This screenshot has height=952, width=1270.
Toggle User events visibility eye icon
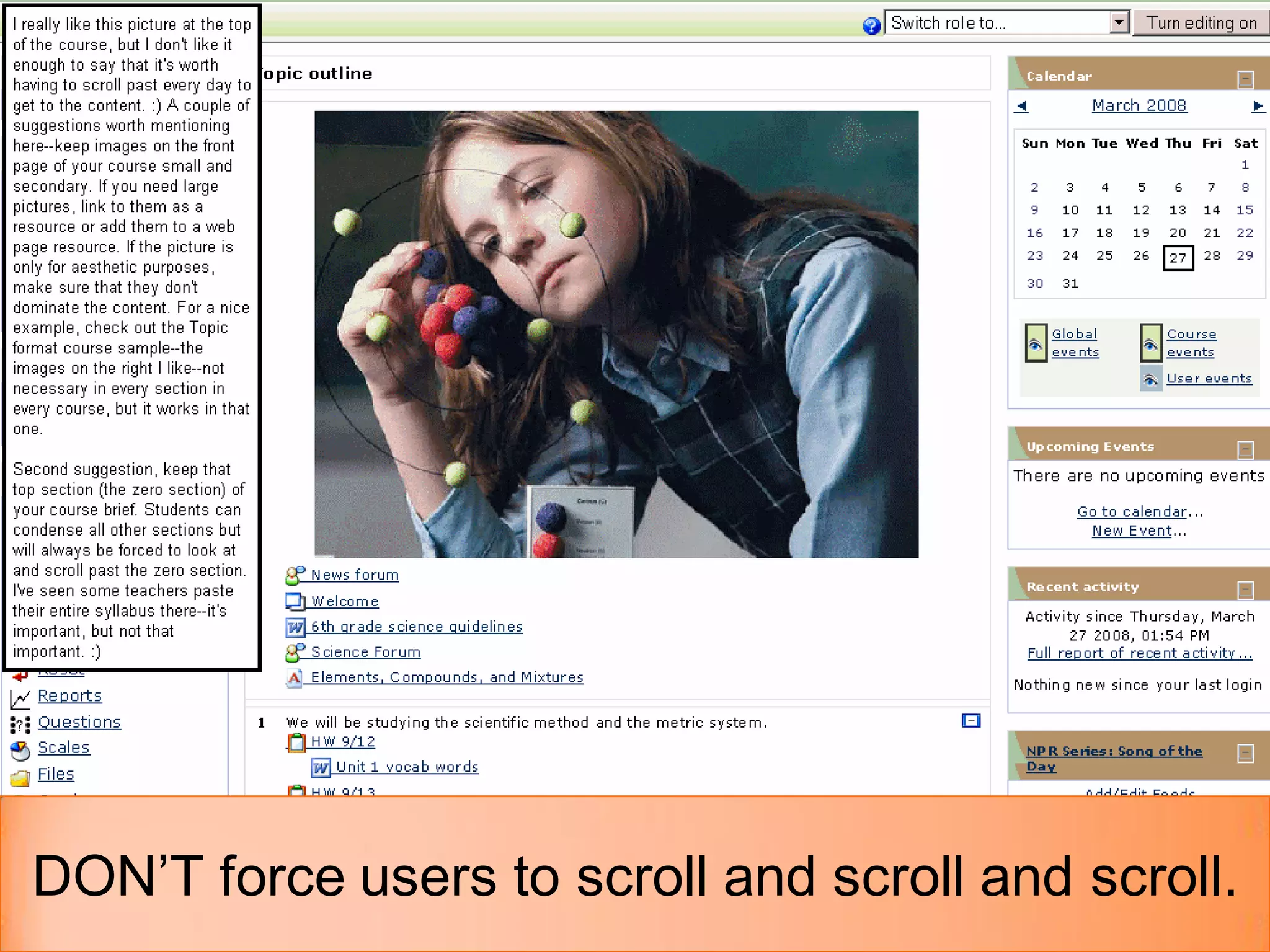pos(1151,379)
